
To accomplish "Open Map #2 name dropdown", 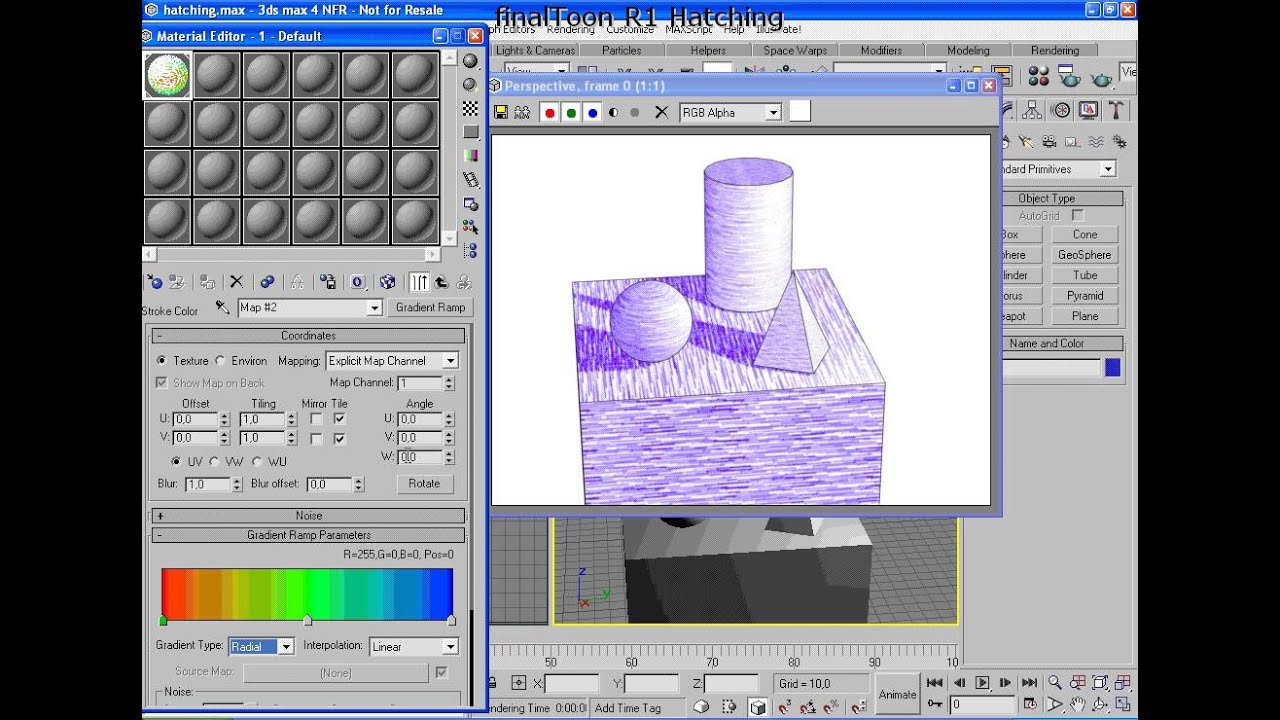I will coord(374,308).
